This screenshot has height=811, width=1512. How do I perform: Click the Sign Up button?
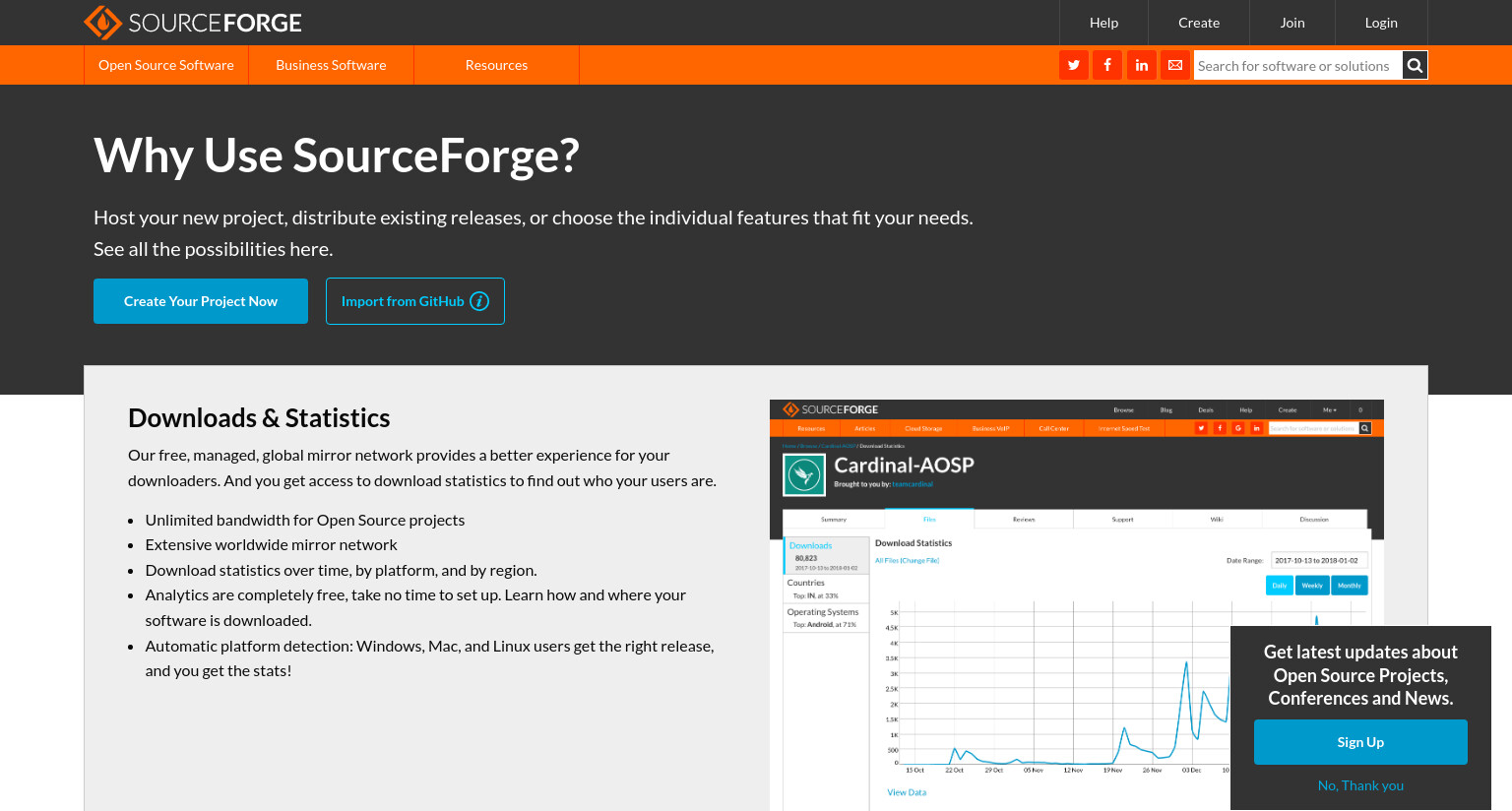click(1360, 742)
